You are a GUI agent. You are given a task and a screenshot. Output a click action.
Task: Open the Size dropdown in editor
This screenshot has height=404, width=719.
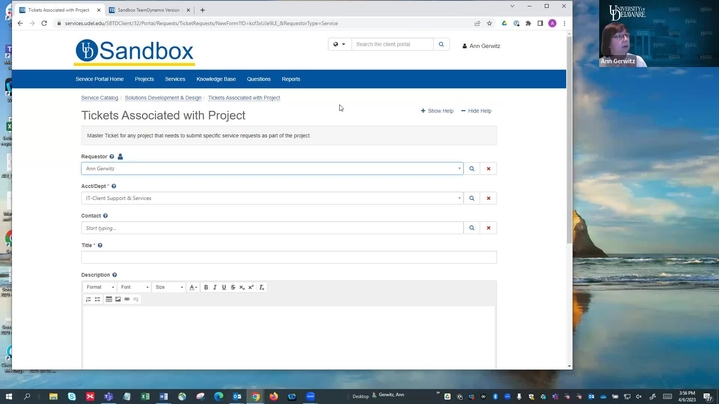(168, 287)
